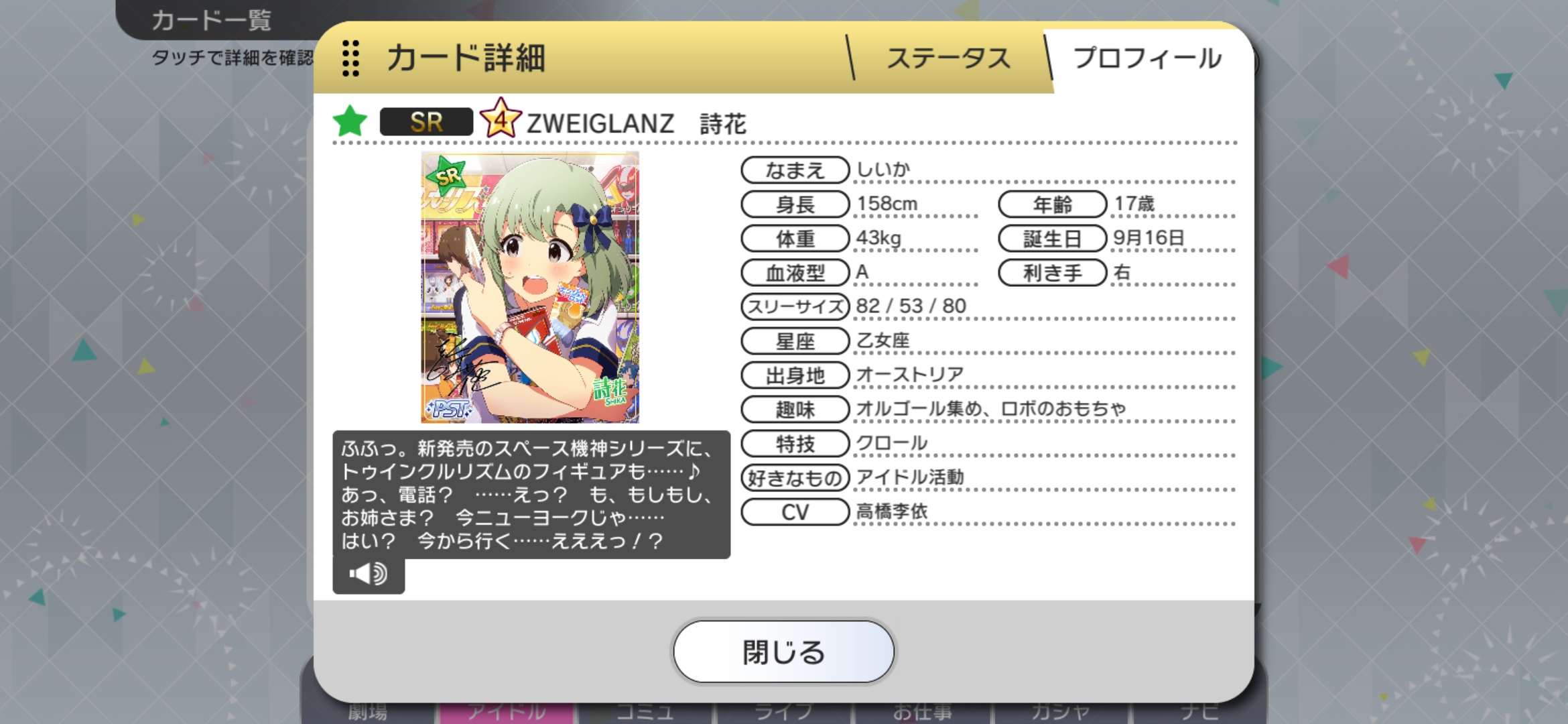
Task: Open the カード一覧 header tab
Action: click(212, 20)
